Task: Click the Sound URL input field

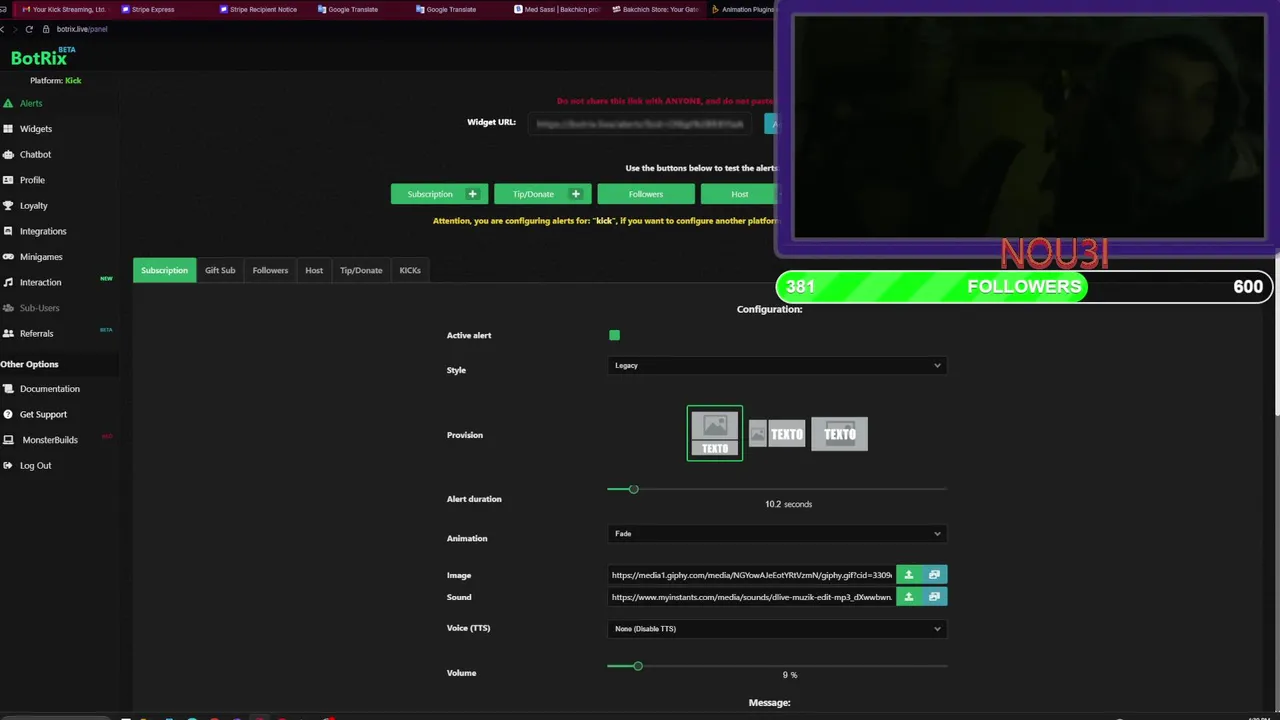Action: (x=752, y=597)
